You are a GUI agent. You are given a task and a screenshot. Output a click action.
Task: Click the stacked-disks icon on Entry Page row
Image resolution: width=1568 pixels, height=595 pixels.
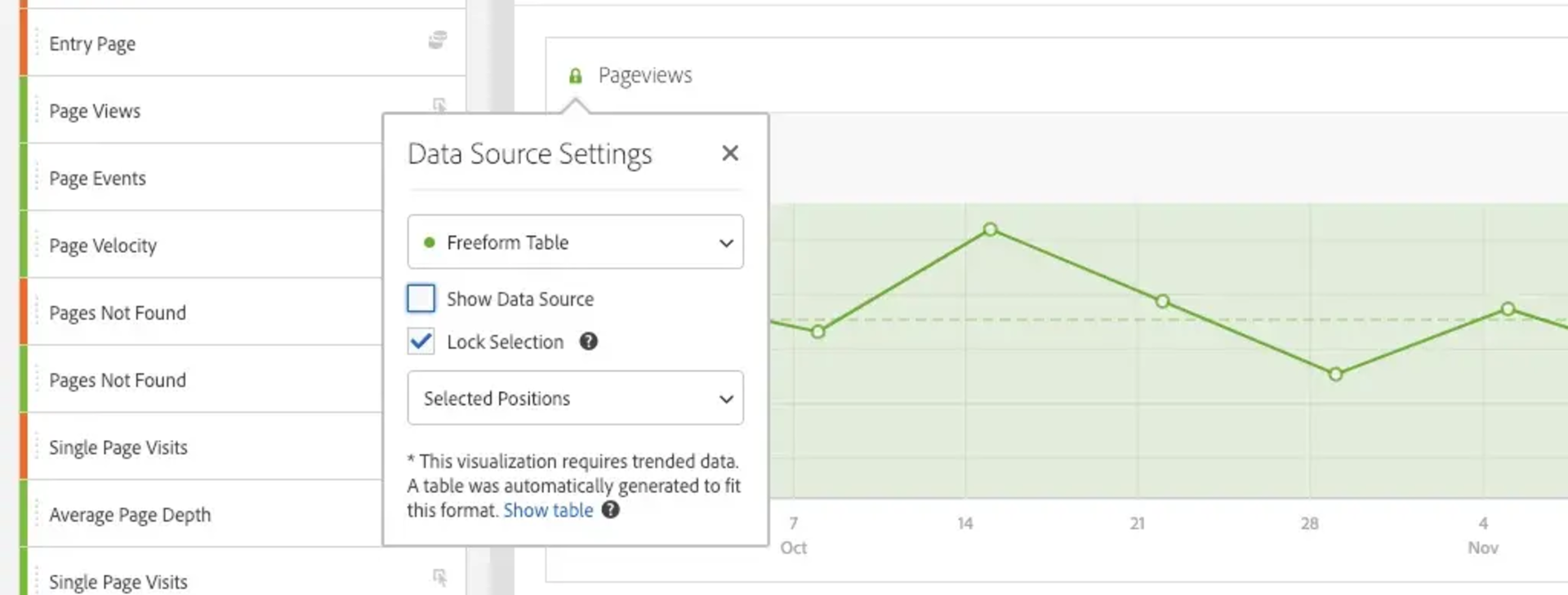pos(438,40)
